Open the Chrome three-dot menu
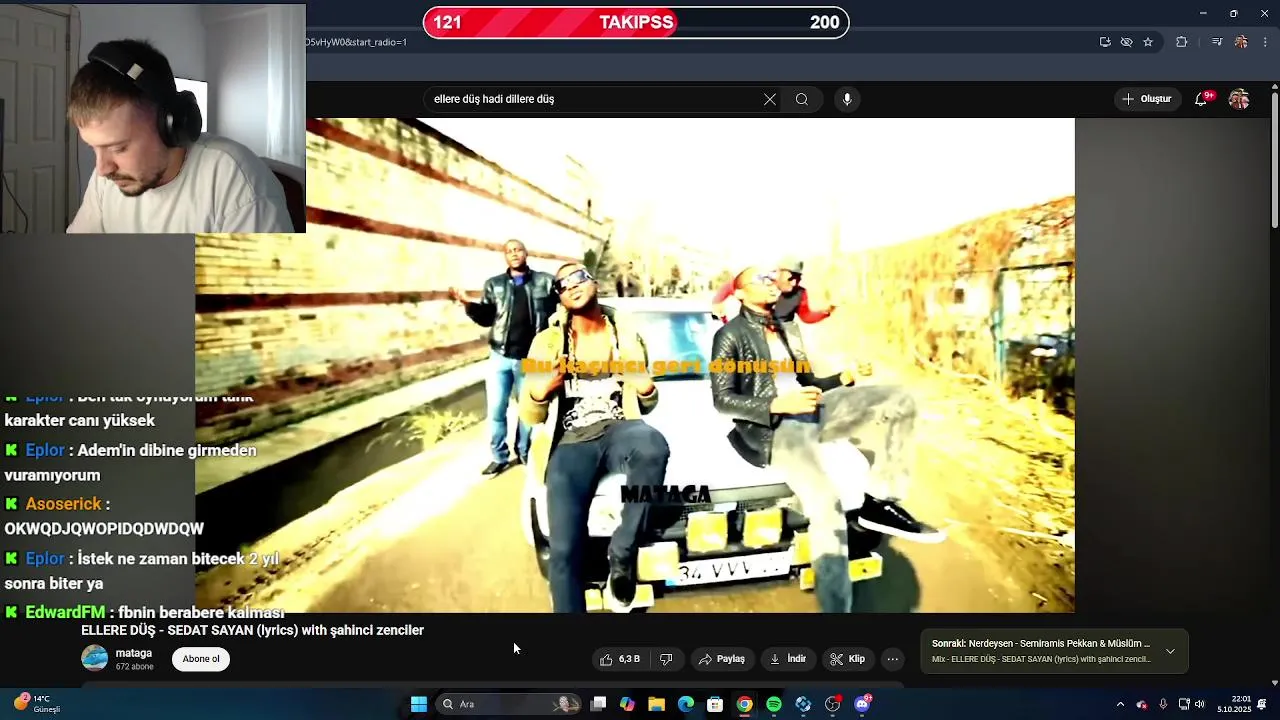The image size is (1280, 720). tap(1265, 42)
